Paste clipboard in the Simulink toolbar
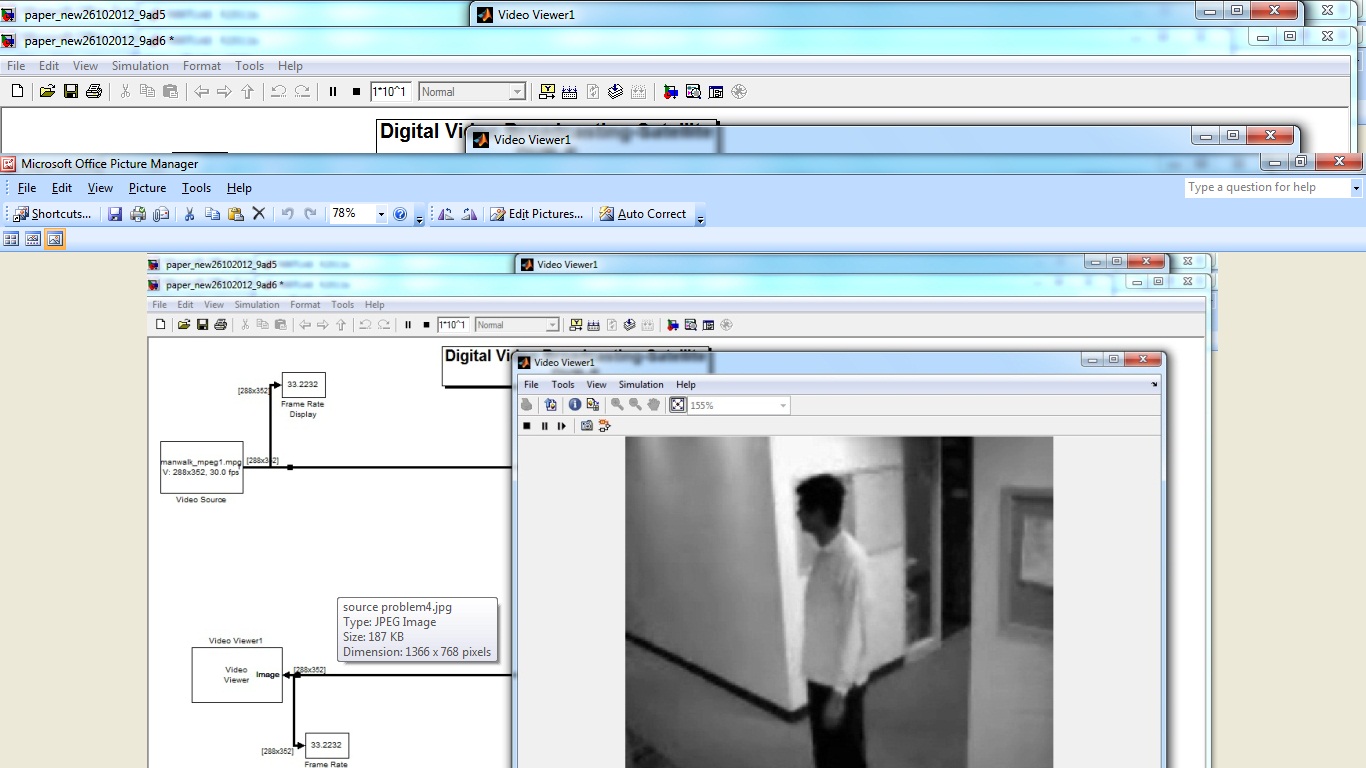Image resolution: width=1366 pixels, height=768 pixels. (170, 92)
